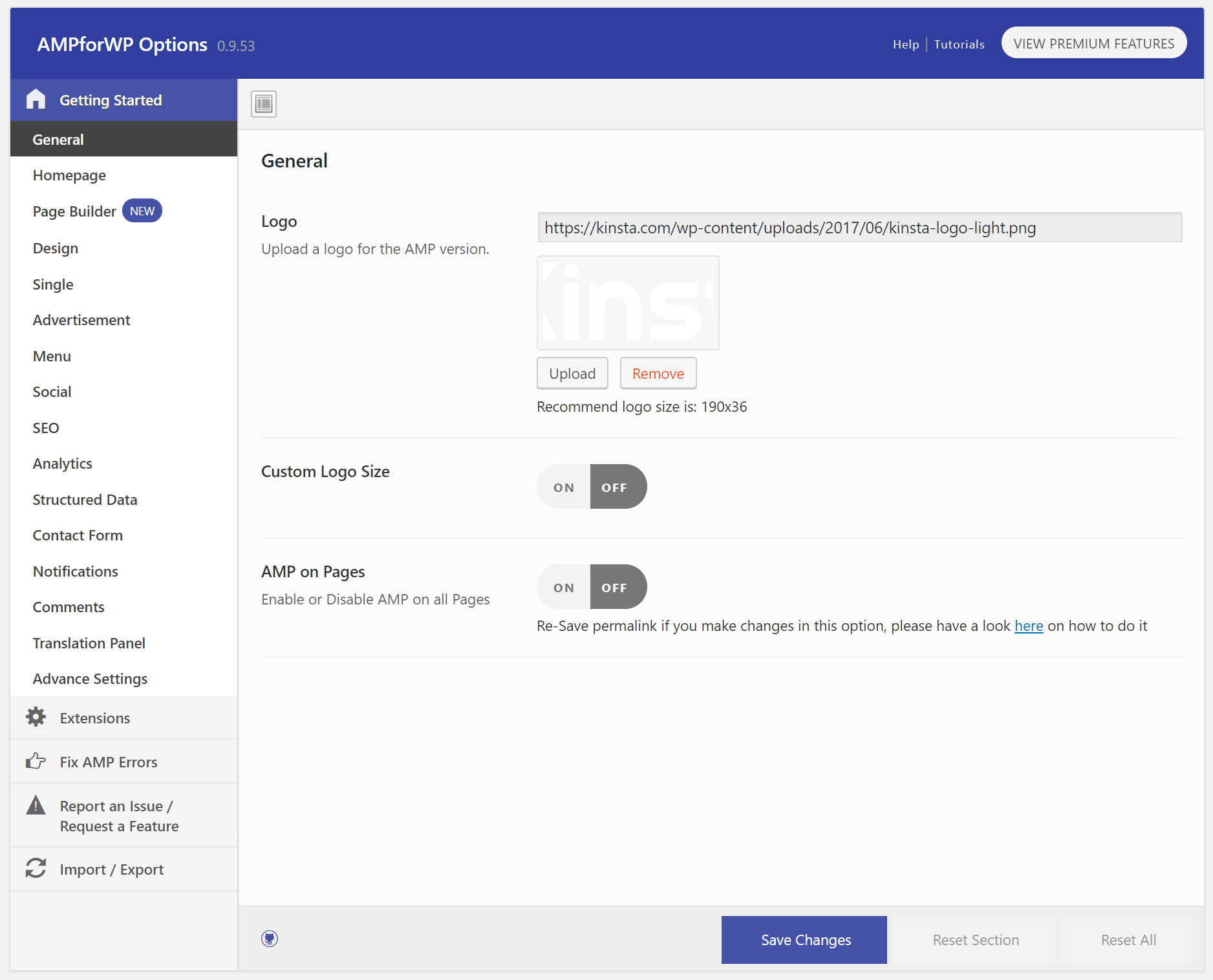Remove the uploaded logo

(x=658, y=373)
